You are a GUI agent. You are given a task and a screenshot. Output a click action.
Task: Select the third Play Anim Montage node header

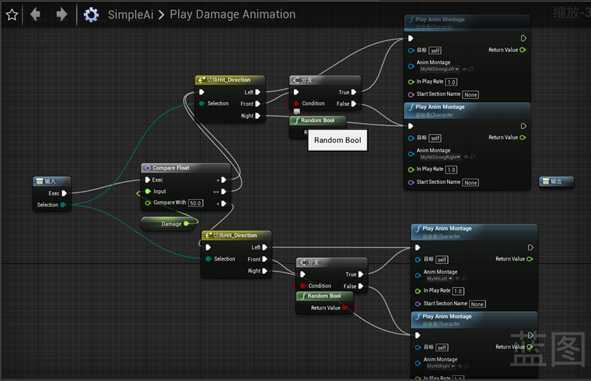coord(474,231)
